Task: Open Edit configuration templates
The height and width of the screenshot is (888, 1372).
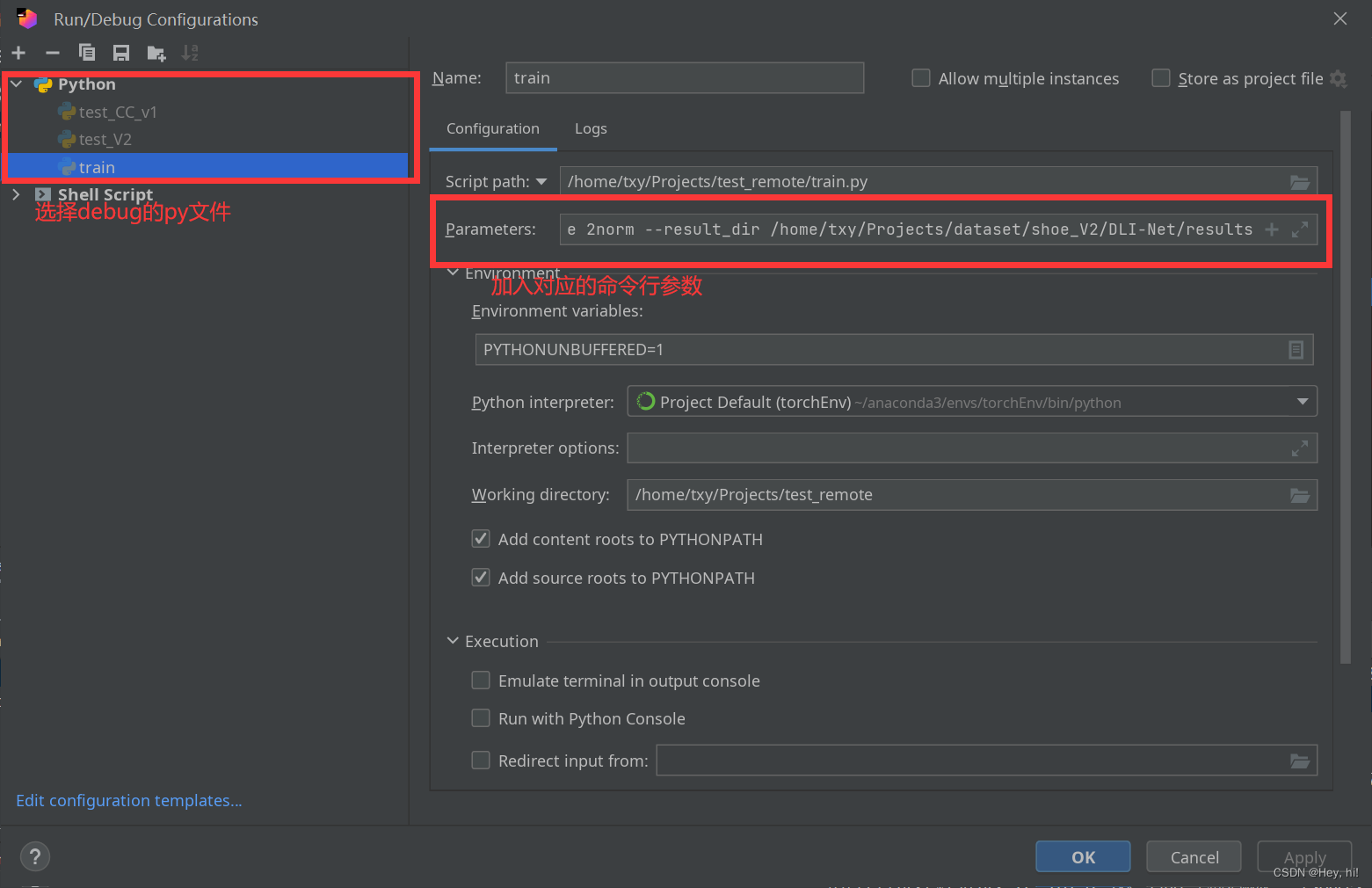Action: (128, 800)
